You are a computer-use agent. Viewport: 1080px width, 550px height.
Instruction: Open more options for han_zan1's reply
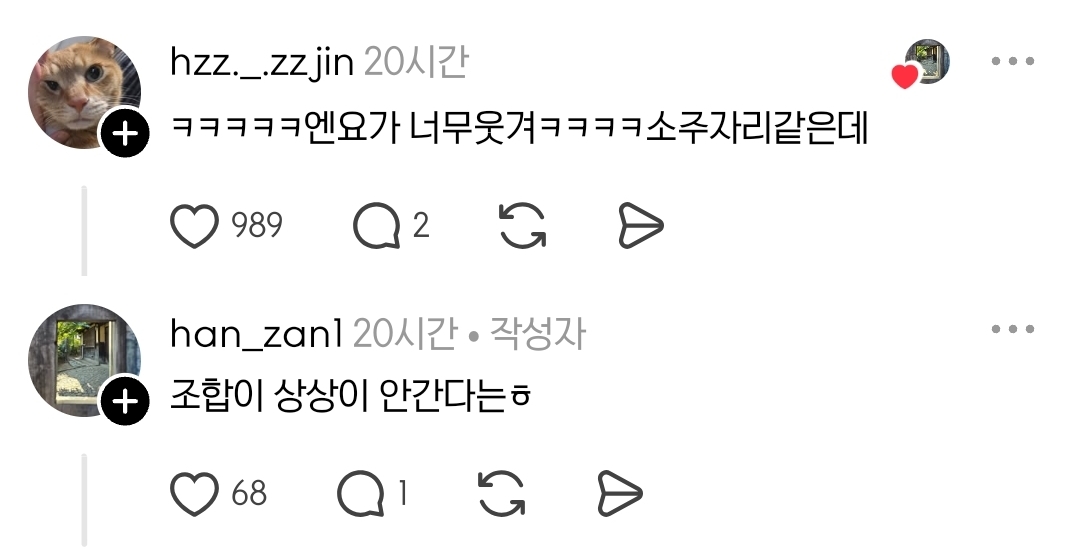pyautogui.click(x=1013, y=329)
